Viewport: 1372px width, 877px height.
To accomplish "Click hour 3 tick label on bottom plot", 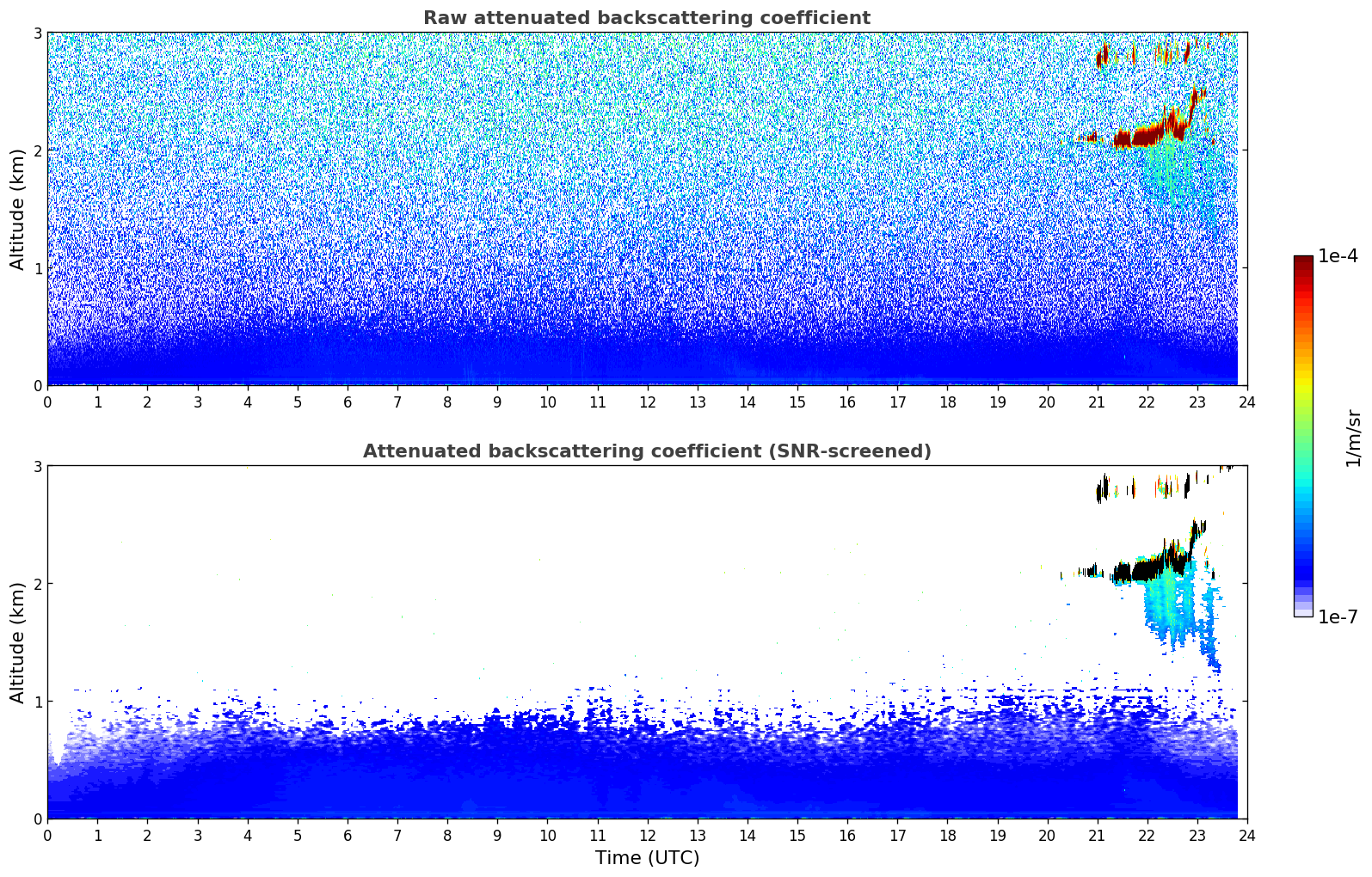I will pyautogui.click(x=197, y=836).
